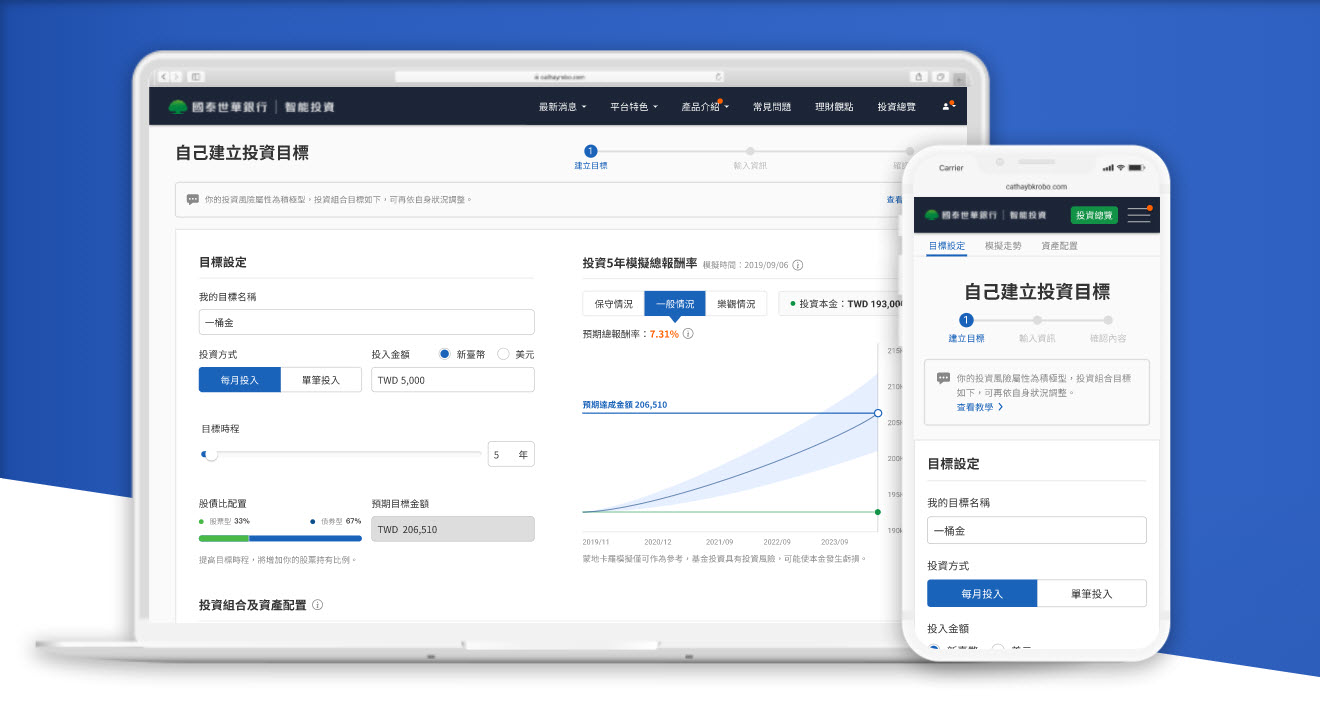Screen dimensions: 1320x714
Task: Click the 我的目標名稱 input field on laptop
Action: [366, 322]
